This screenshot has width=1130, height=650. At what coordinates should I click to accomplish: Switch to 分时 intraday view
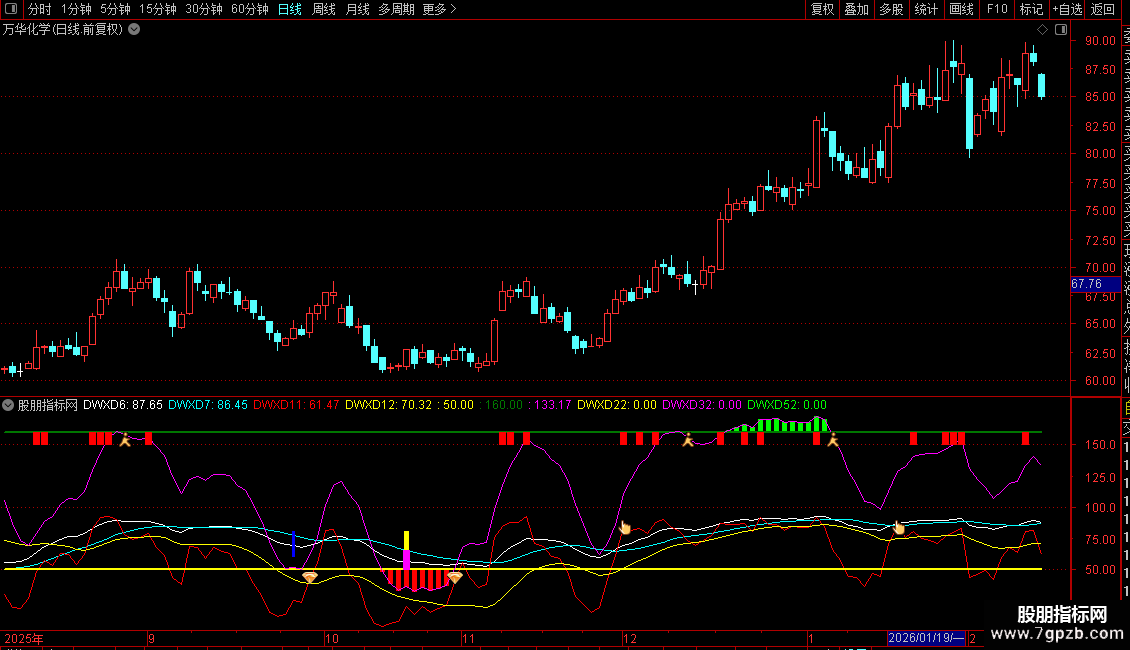(x=39, y=9)
